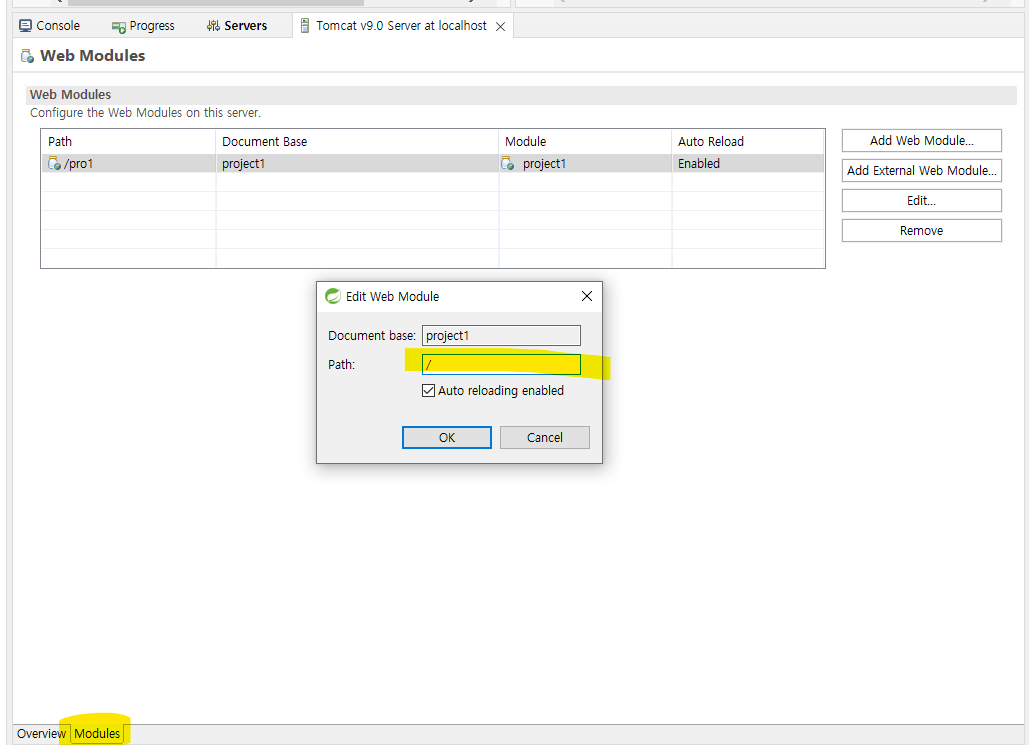Click the project1 name in the Module column
Viewport: 1029px width, 750px height.
click(x=544, y=163)
